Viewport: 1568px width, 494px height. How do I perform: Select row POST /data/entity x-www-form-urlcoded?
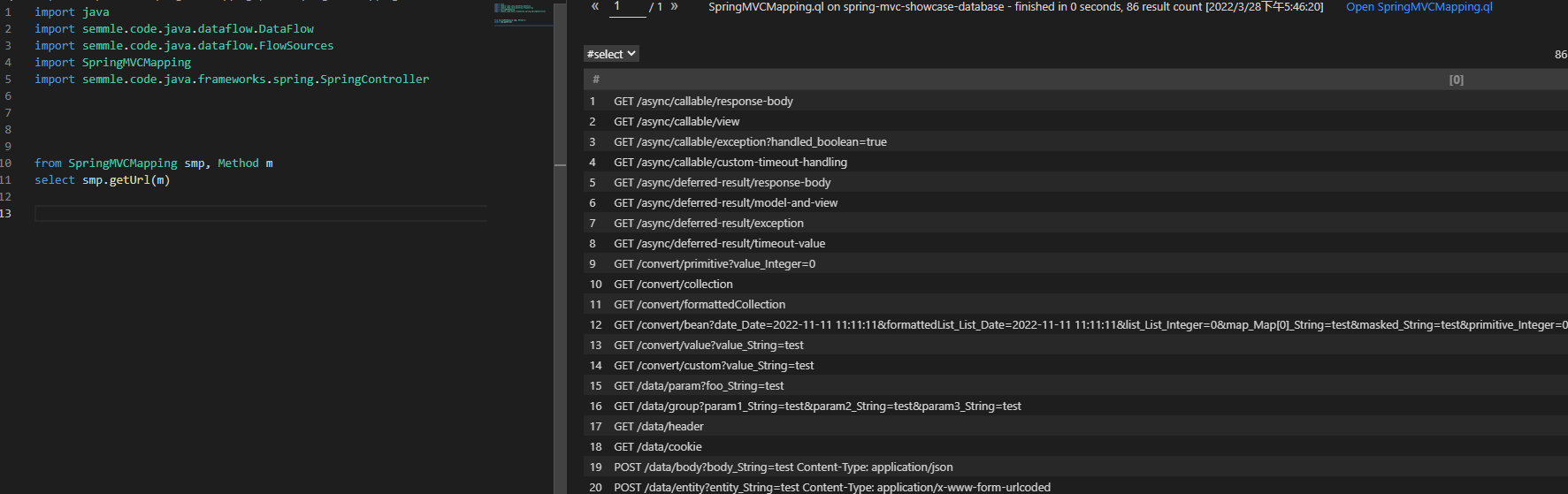click(x=1075, y=486)
